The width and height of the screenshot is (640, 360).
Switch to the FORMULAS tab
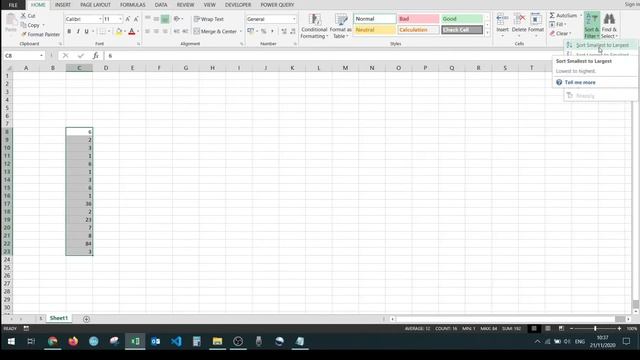132,5
